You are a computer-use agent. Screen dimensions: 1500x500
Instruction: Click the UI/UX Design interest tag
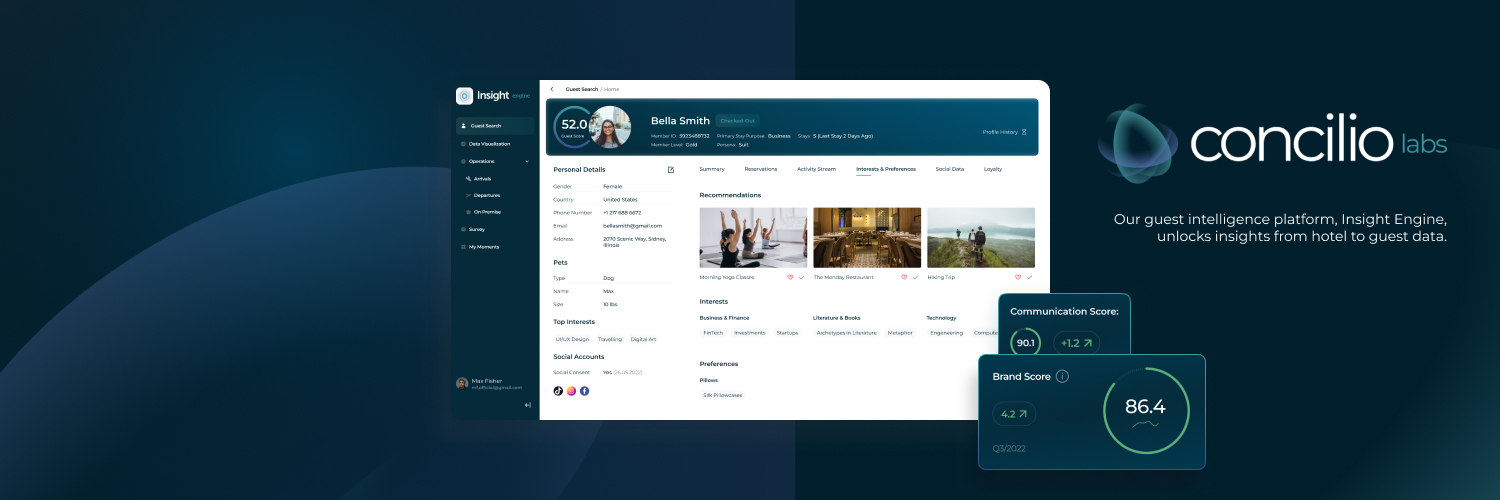(573, 339)
